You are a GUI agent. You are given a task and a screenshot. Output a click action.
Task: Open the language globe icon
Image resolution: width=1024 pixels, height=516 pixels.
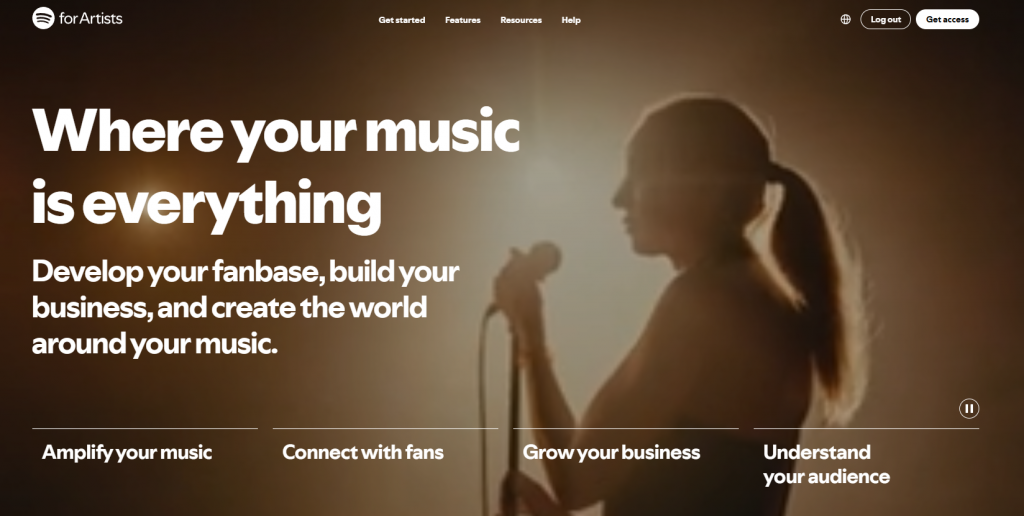pyautogui.click(x=845, y=20)
